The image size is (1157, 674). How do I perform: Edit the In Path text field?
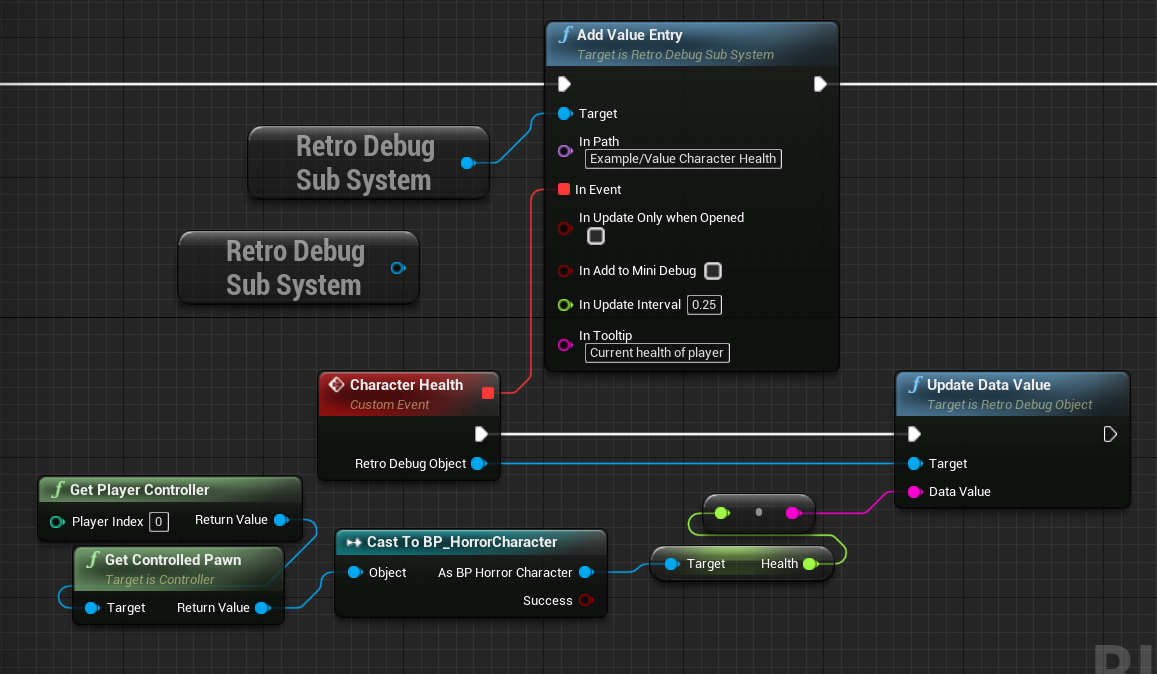683,158
